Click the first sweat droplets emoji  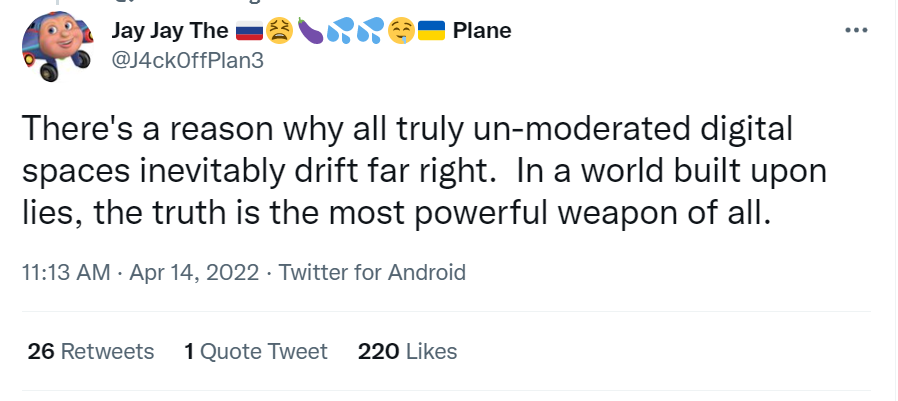coord(339,31)
